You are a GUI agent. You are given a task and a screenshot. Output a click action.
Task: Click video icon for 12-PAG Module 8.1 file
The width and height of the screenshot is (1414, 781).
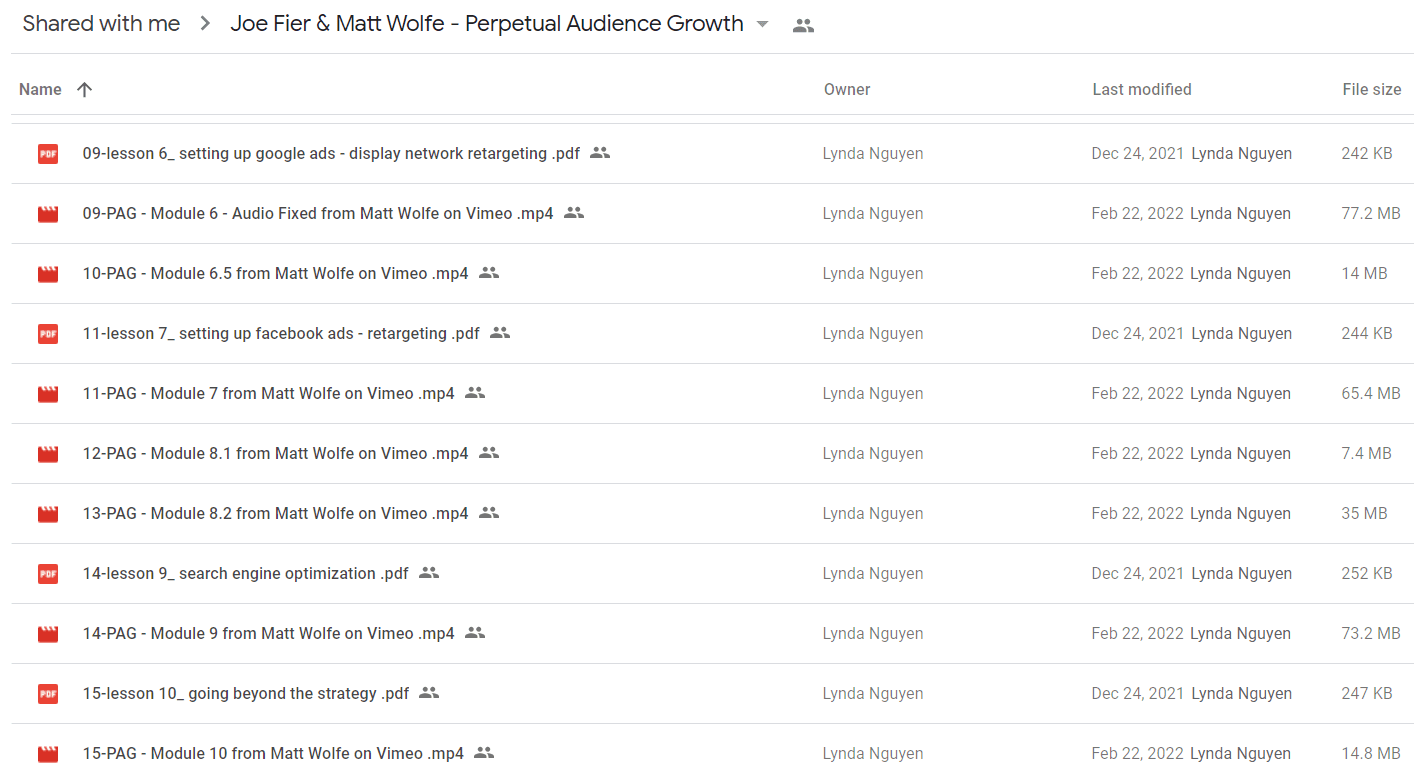click(x=48, y=454)
